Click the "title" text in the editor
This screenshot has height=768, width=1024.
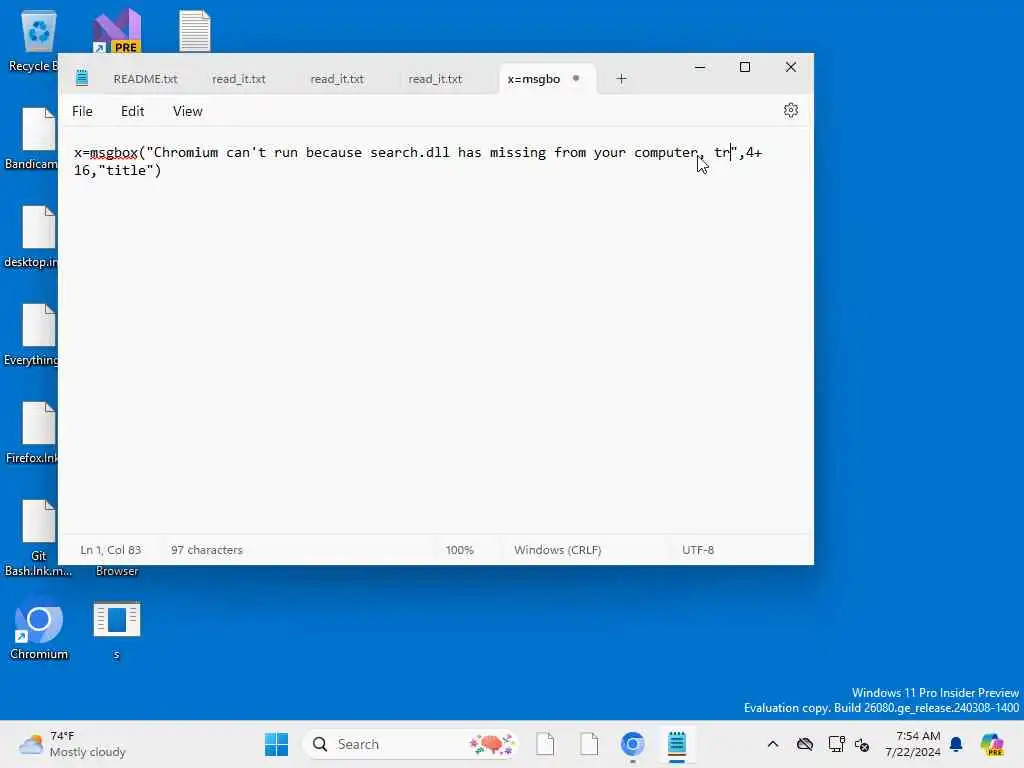126,170
